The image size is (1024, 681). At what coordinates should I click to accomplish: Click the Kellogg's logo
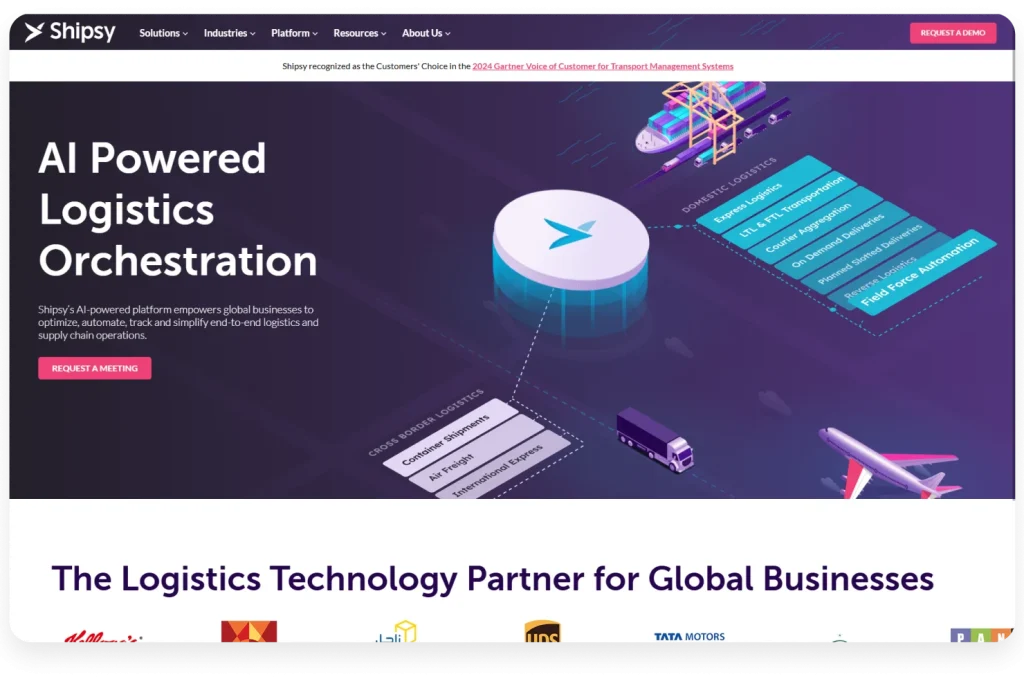click(103, 636)
